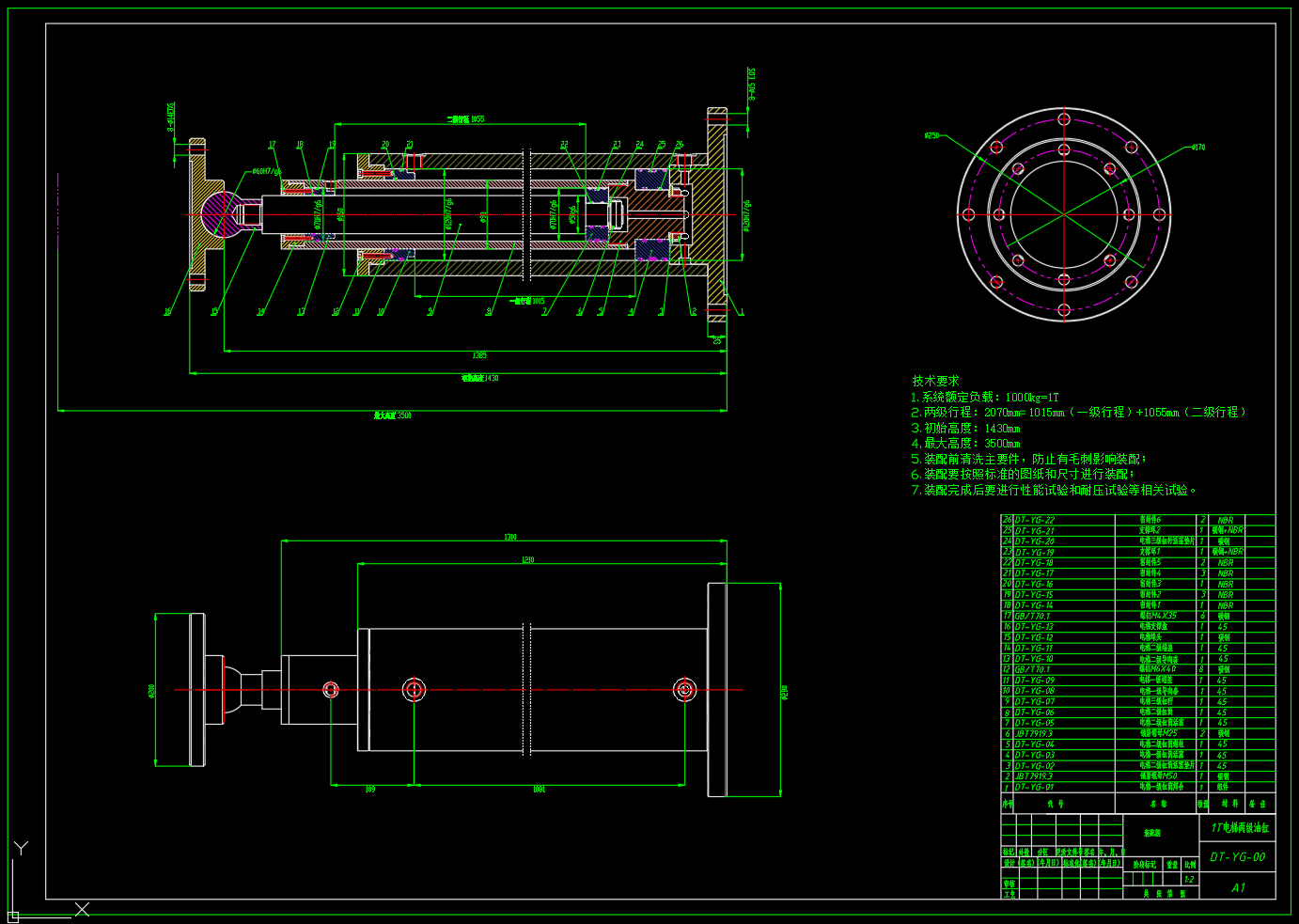Click the 1385 dimension text
The width and height of the screenshot is (1299, 924).
coord(479,355)
